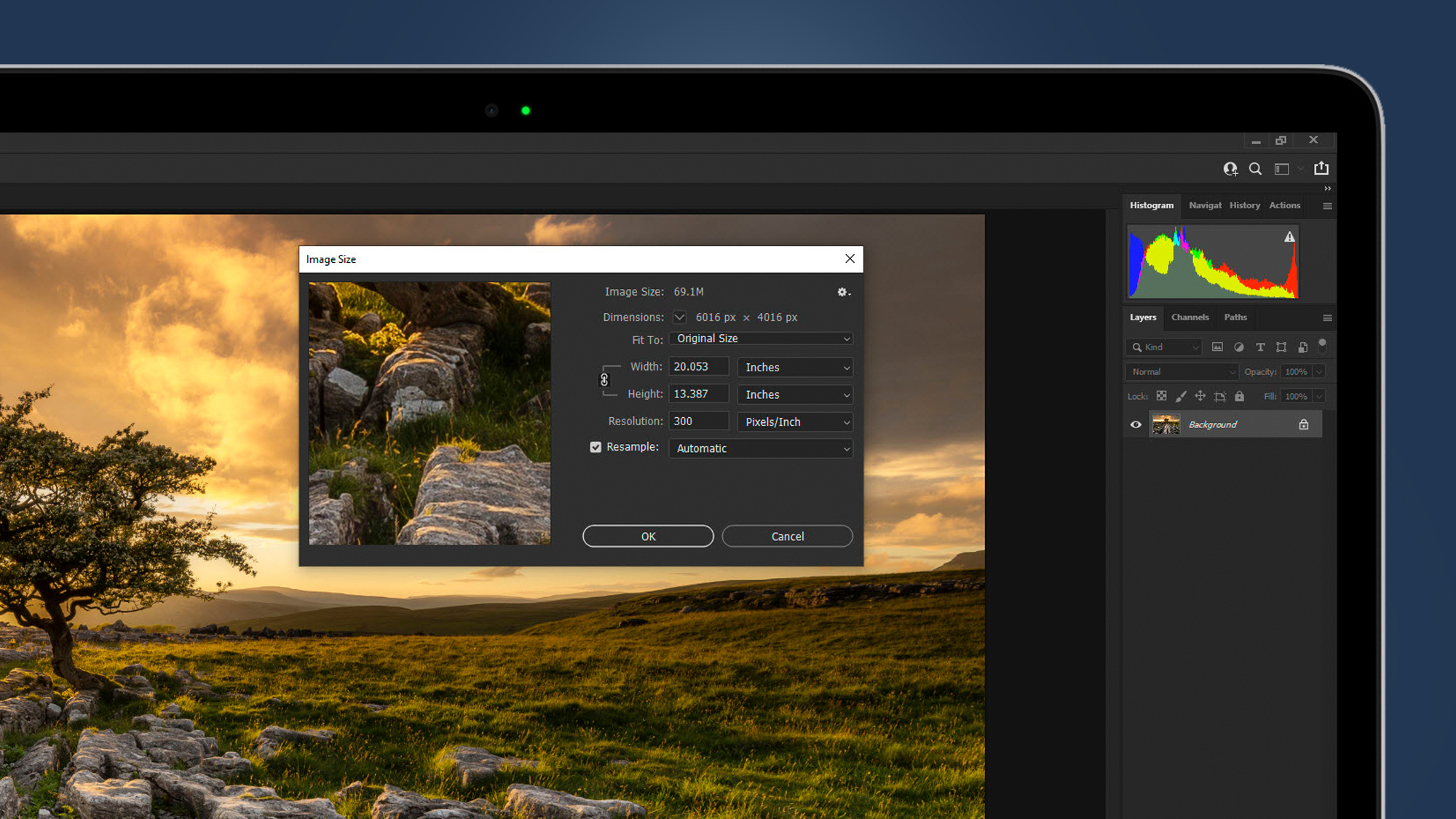Click the layer visibility eye icon
The width and height of the screenshot is (1456, 819).
[x=1136, y=424]
